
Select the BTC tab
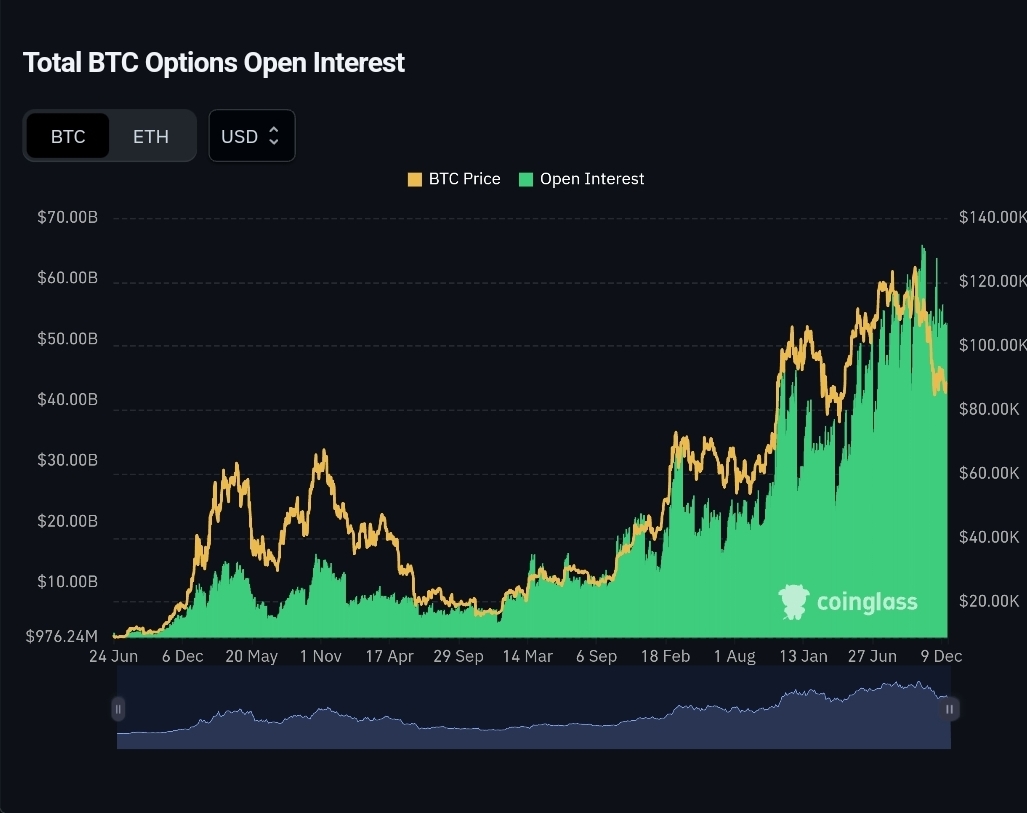68,136
